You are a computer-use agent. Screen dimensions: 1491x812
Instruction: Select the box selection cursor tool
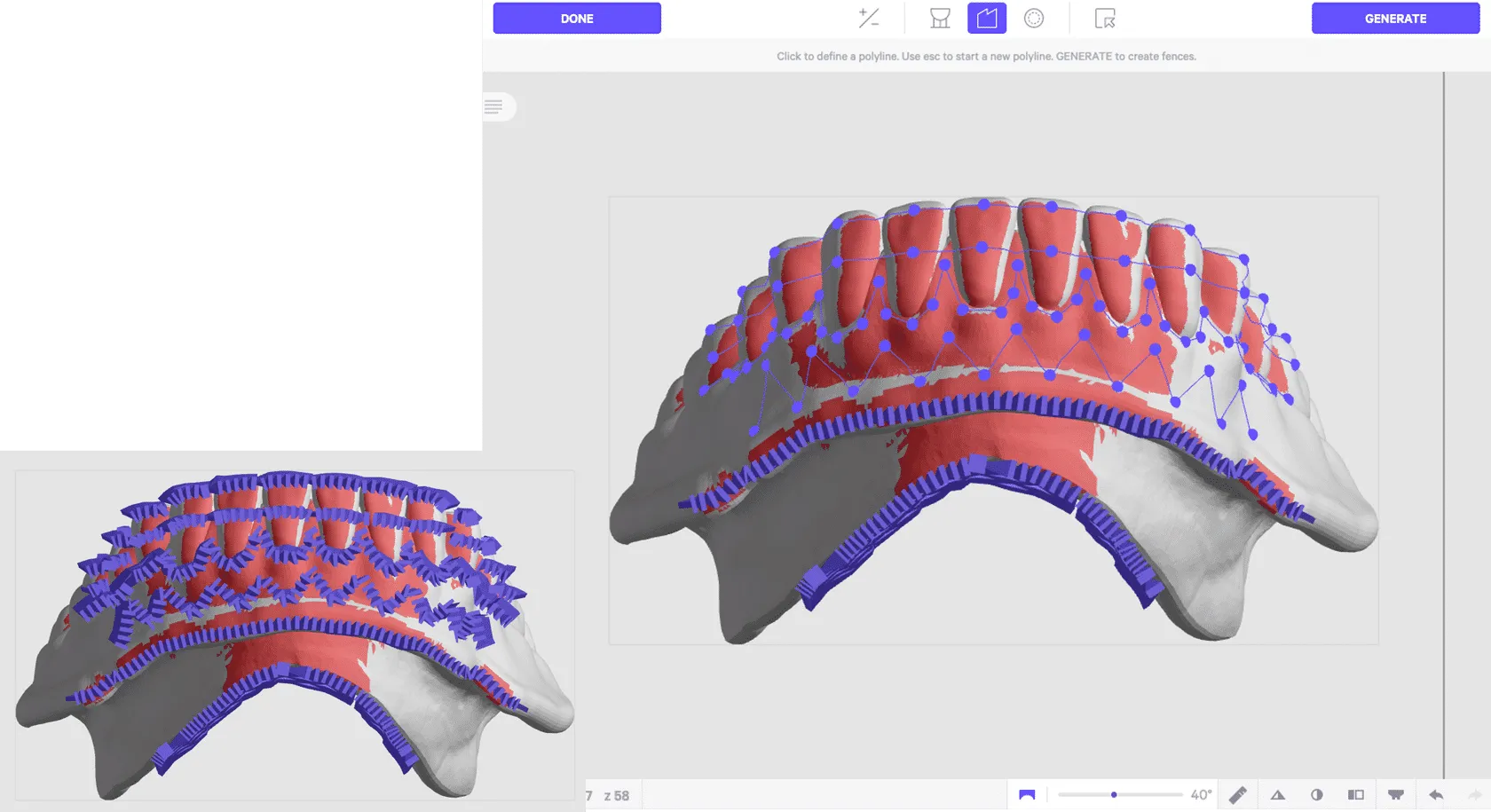pos(1105,18)
